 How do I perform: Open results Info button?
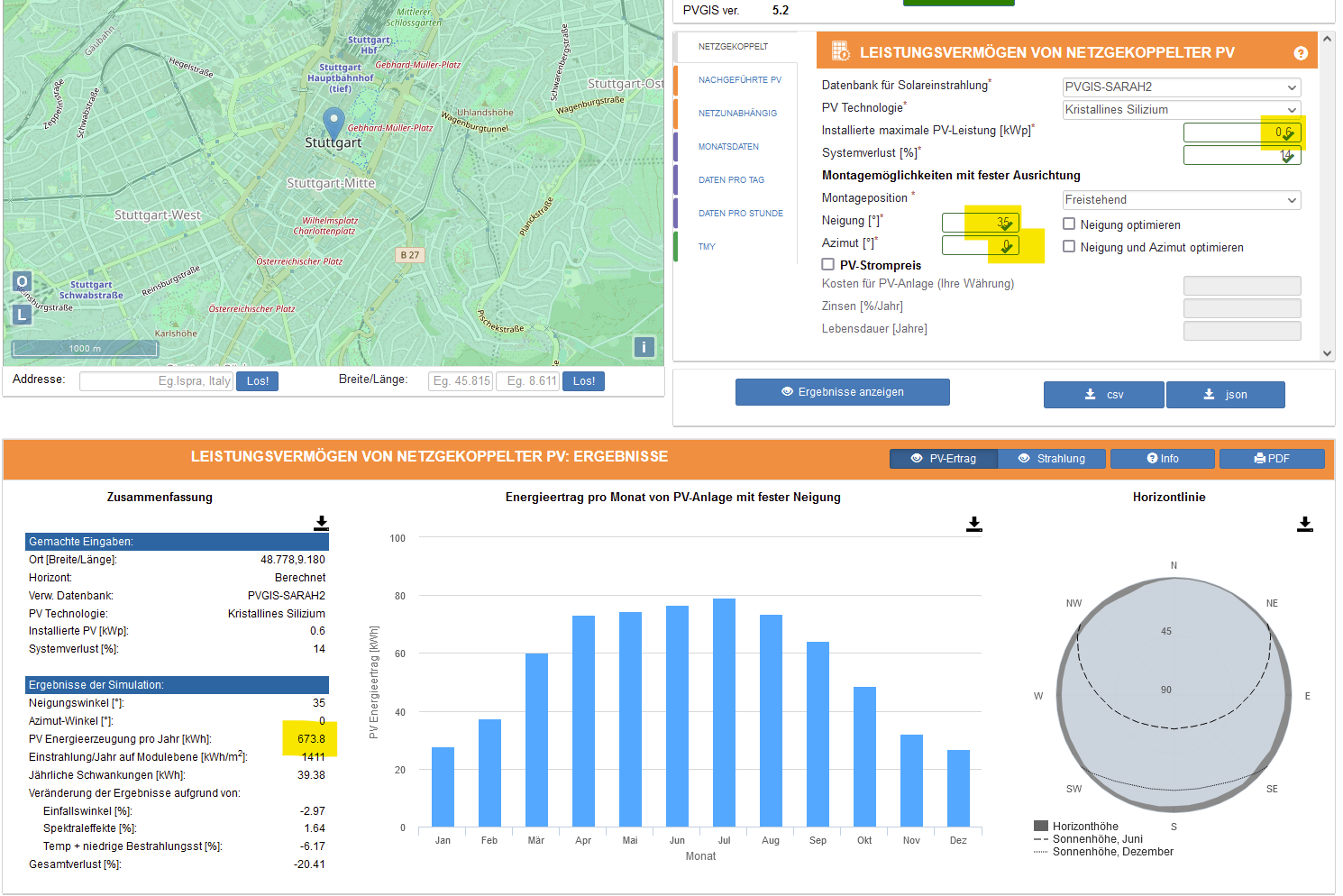[x=1163, y=459]
